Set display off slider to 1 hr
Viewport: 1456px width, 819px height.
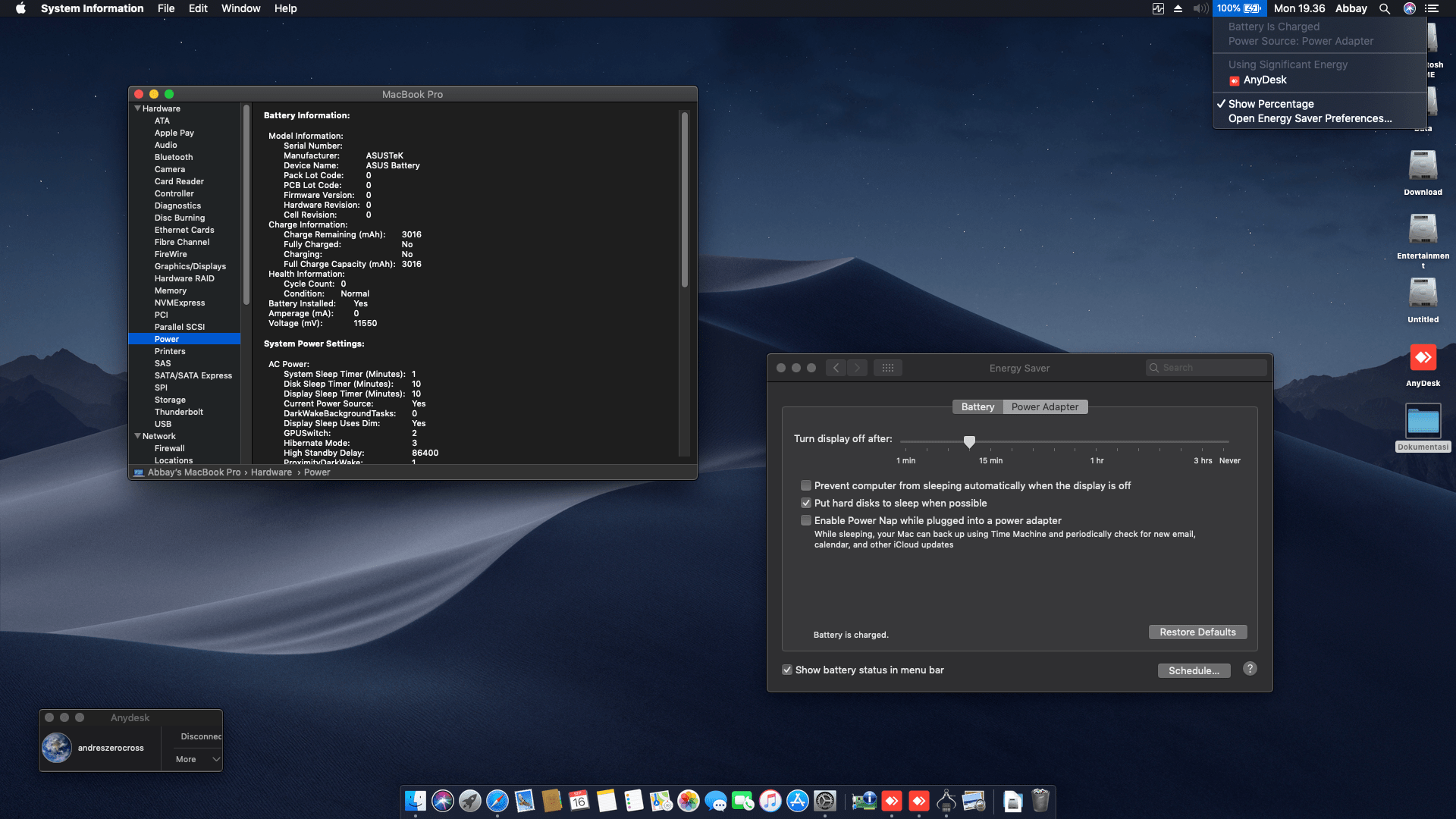click(1097, 441)
